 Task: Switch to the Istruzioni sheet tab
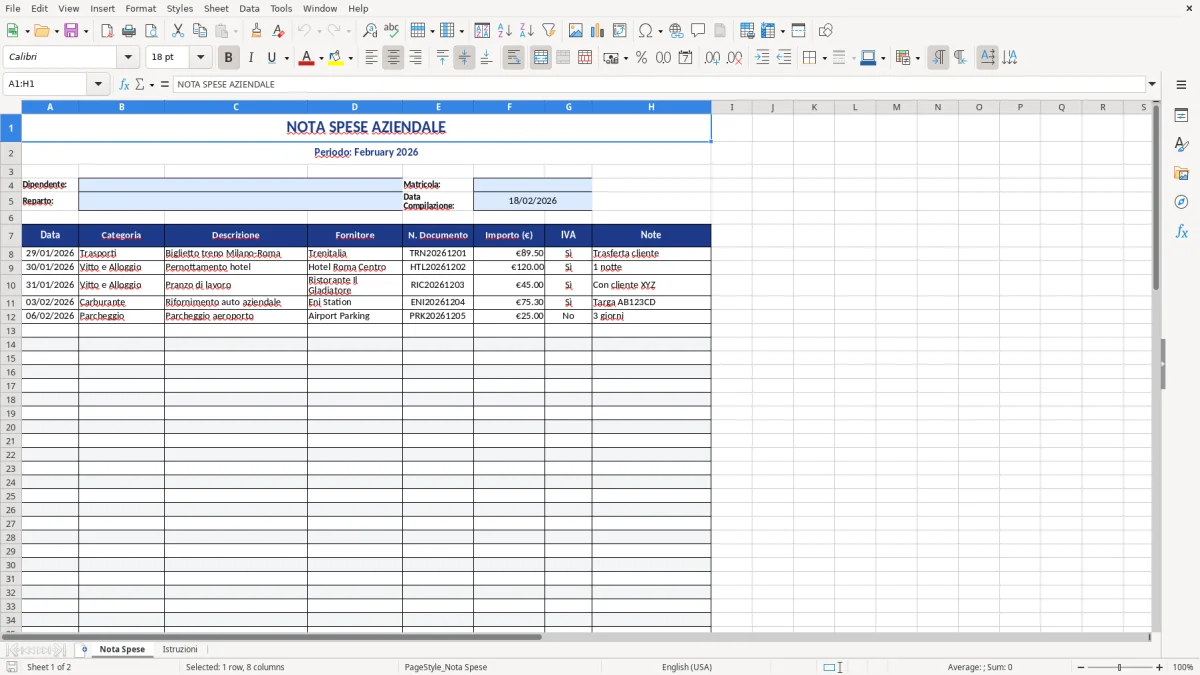181,649
